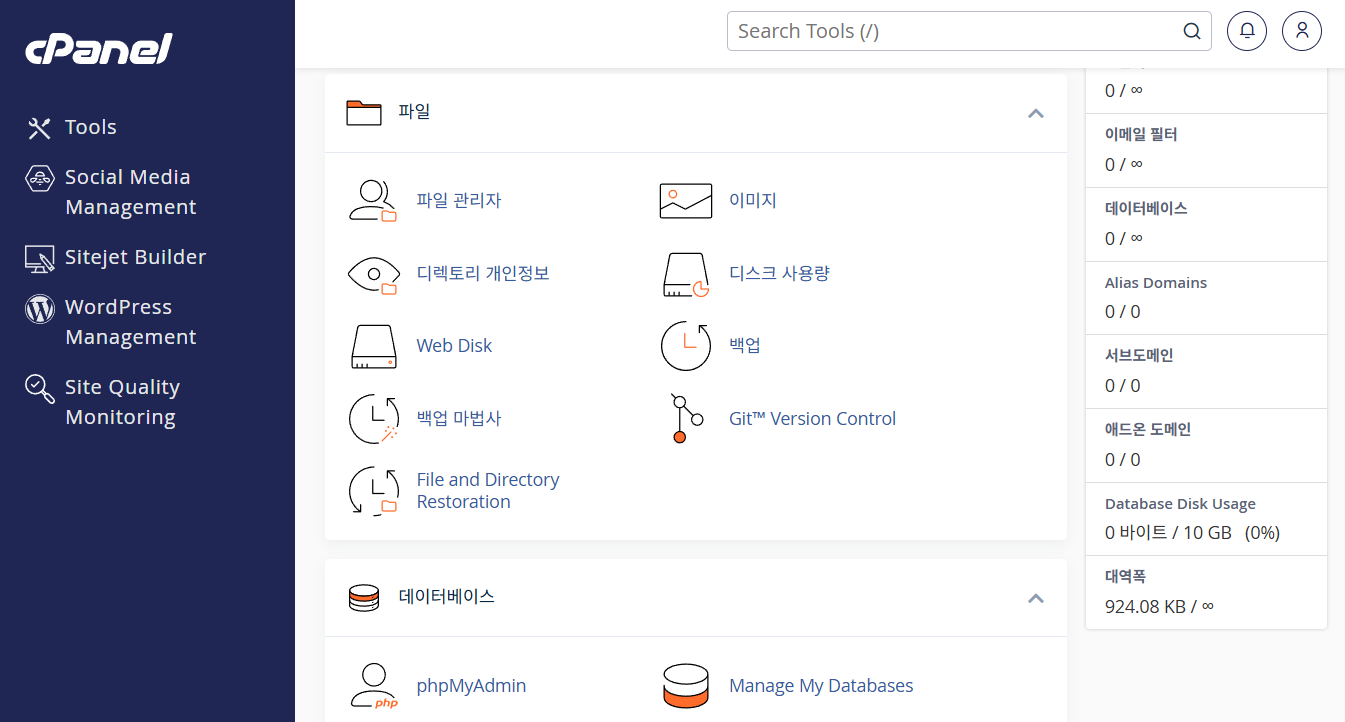Click the File and Directory Restoration icon
The height and width of the screenshot is (722, 1345).
[373, 491]
